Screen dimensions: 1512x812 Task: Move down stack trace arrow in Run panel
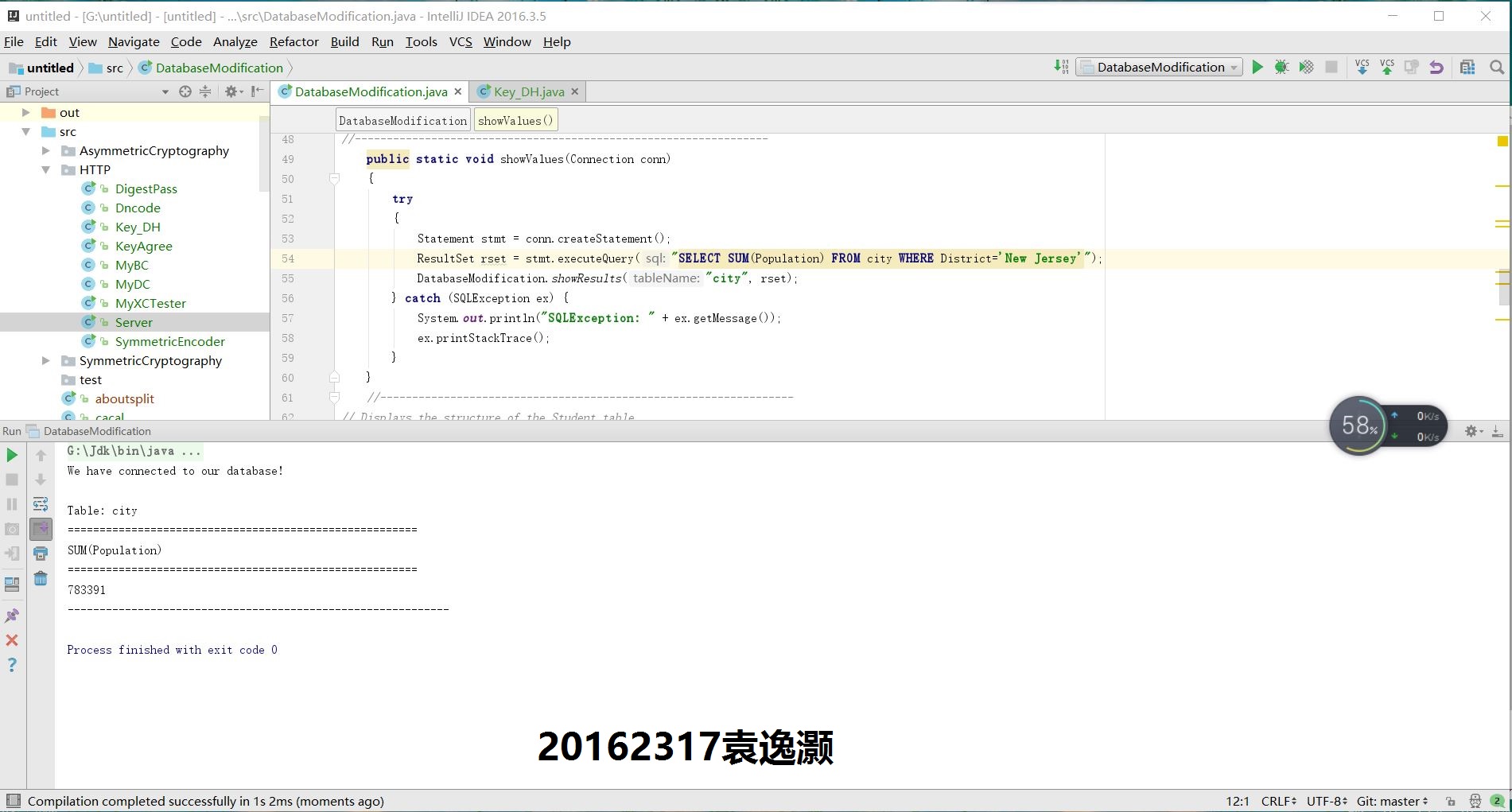(41, 480)
